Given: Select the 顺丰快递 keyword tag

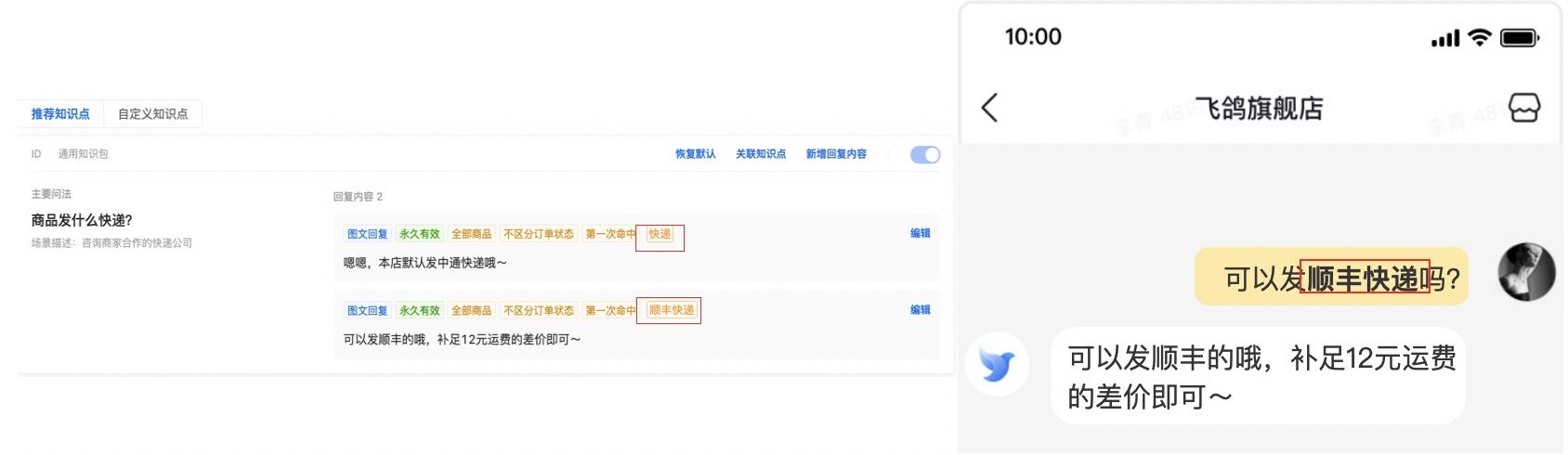Looking at the screenshot, I should [672, 310].
